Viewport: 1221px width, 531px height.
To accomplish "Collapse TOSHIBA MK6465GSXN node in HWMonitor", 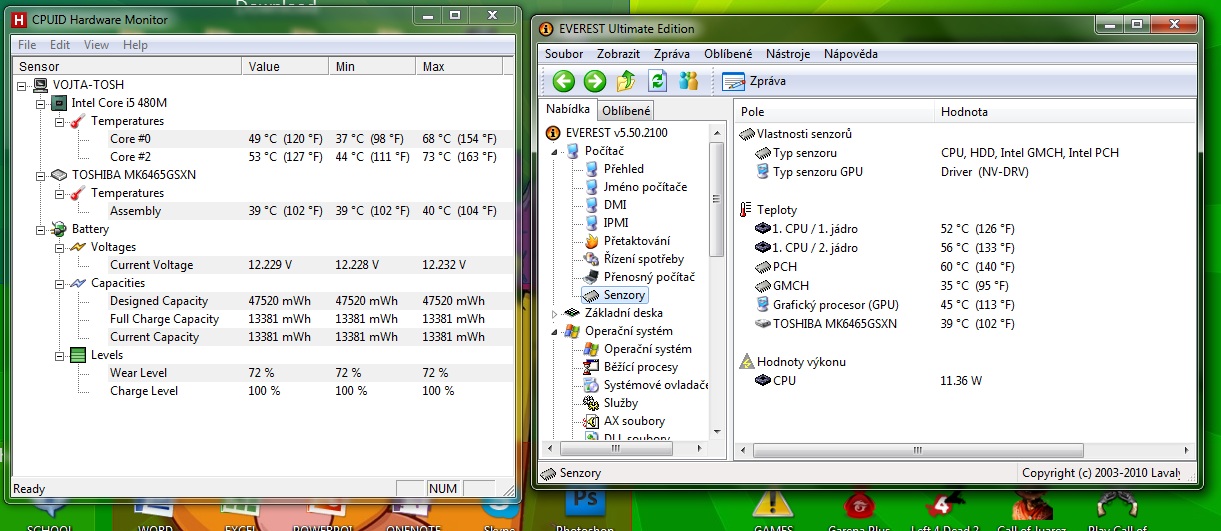I will click(x=41, y=175).
